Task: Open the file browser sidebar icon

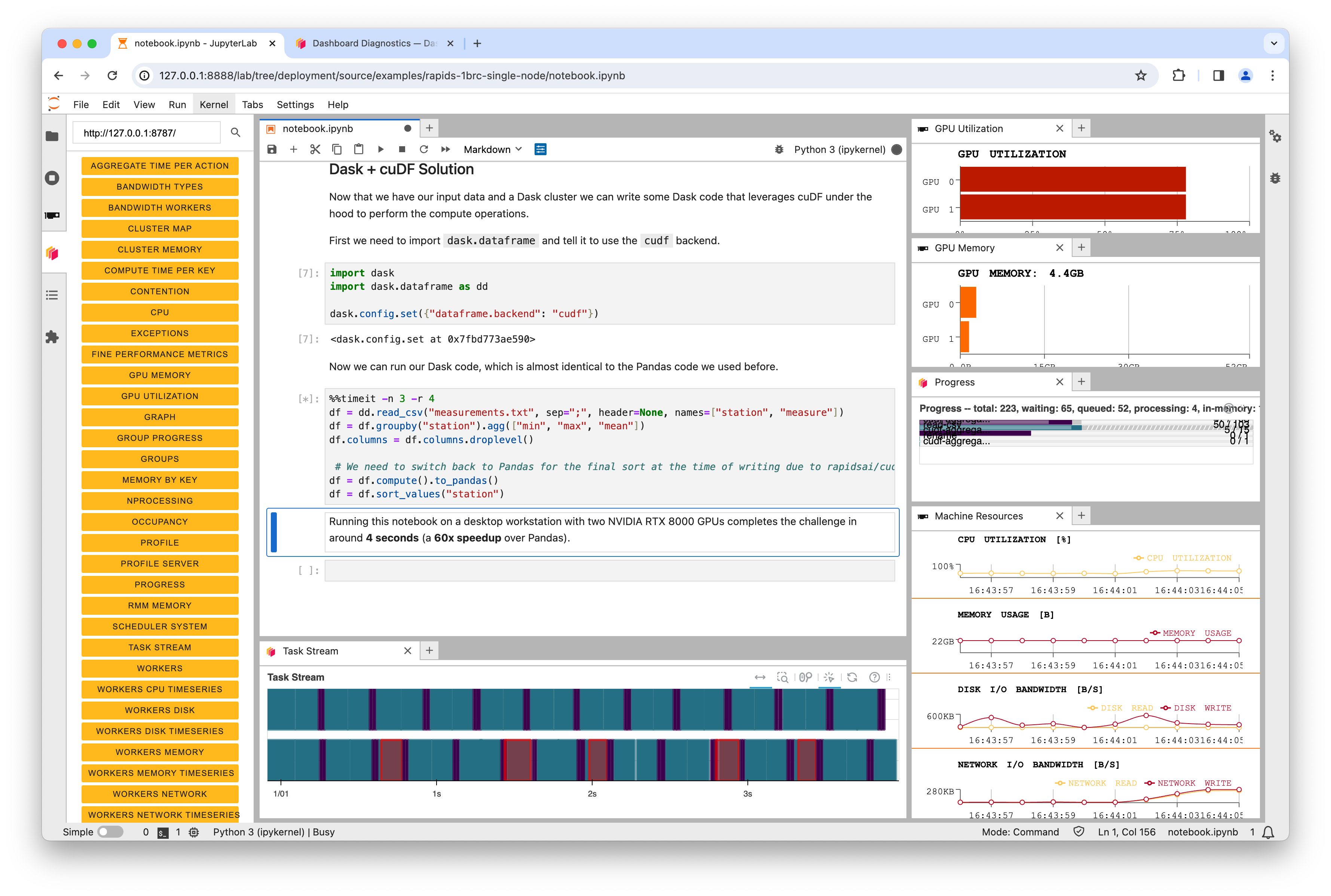Action: 52,136
